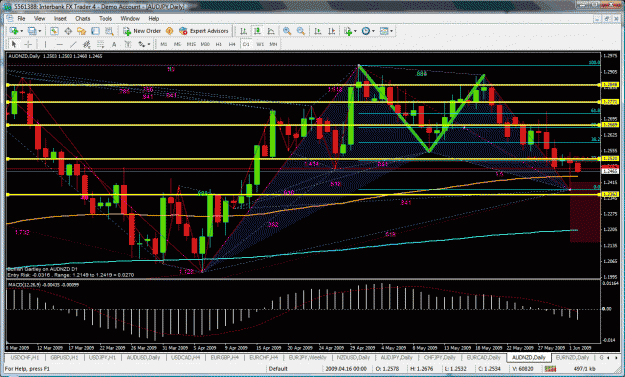Screen dimensions: 625x377
Task: Select the Arrows drawing tool
Action: (142, 44)
